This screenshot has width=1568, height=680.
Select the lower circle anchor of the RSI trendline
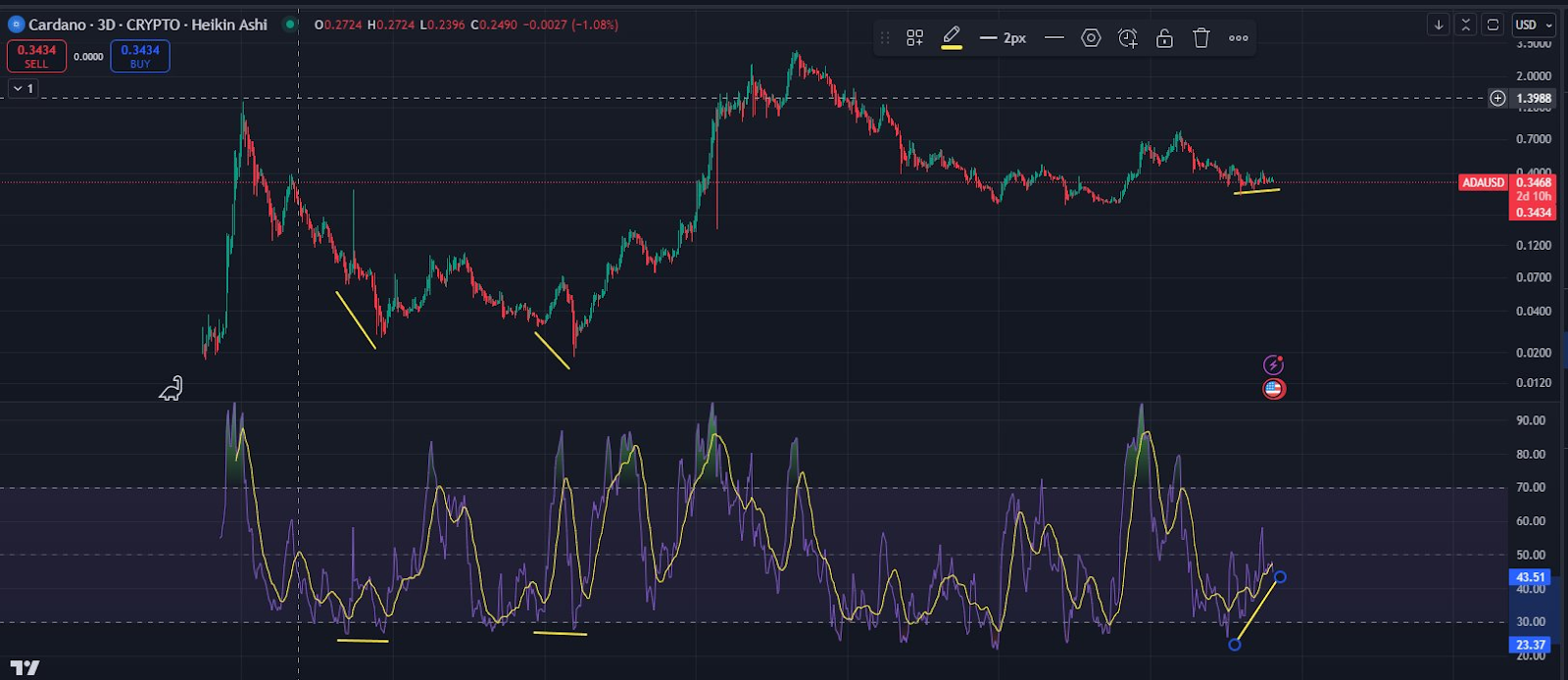click(1235, 644)
